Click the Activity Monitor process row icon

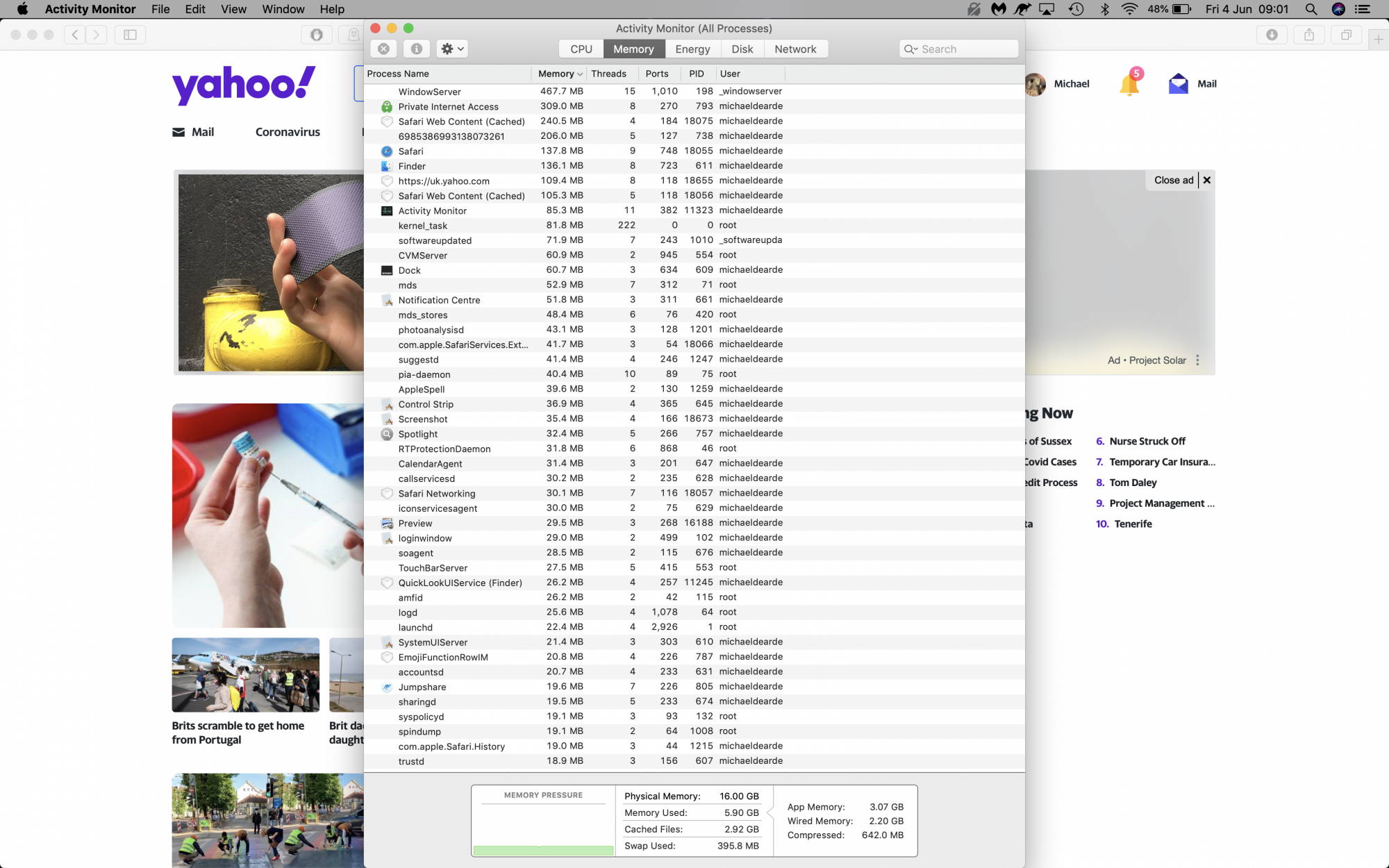click(387, 210)
